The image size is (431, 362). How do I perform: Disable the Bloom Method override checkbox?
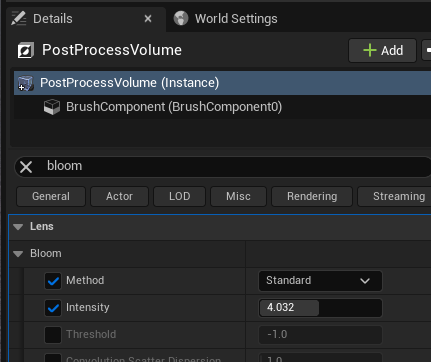[53, 281]
